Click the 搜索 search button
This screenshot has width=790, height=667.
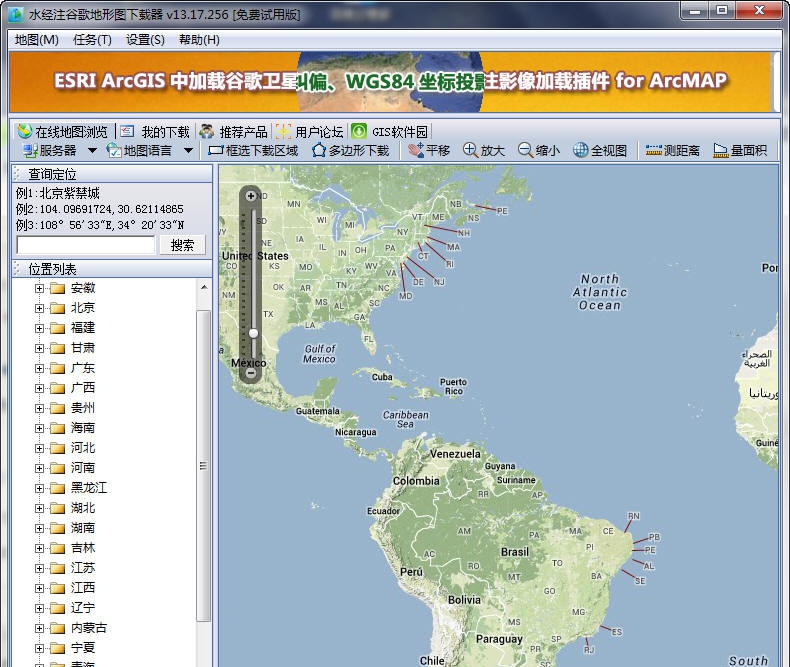(x=182, y=245)
